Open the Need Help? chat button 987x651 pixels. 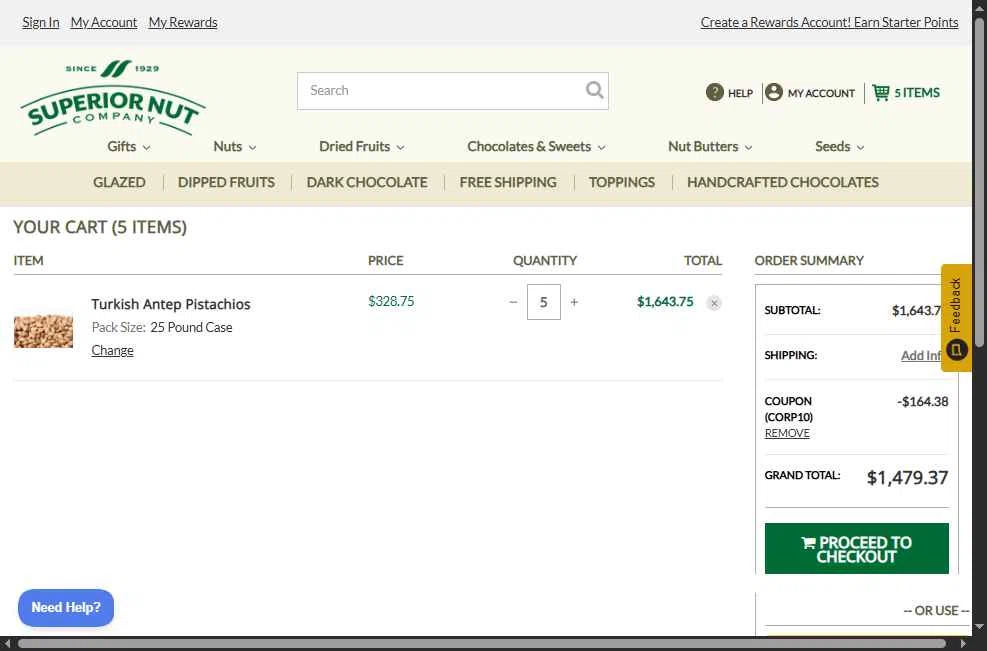coord(66,608)
